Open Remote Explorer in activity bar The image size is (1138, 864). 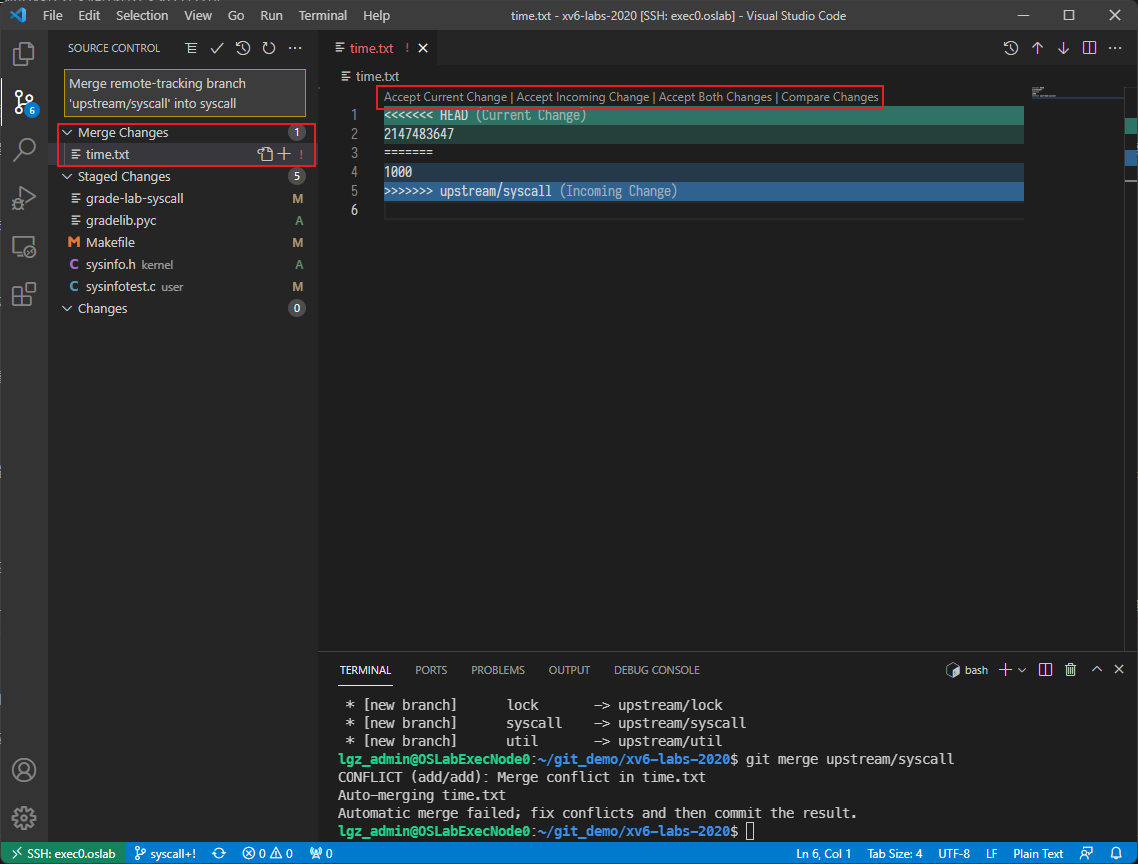24,246
